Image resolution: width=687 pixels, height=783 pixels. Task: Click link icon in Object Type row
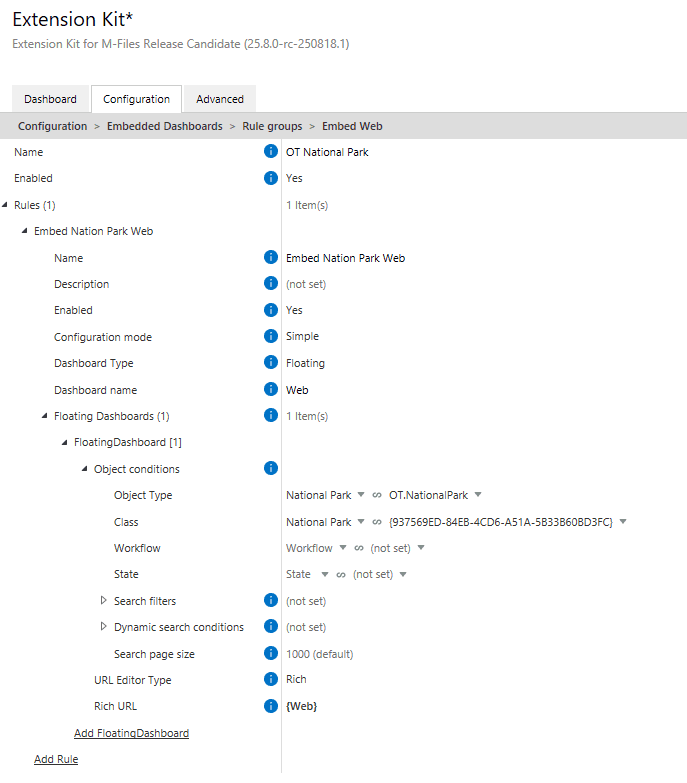point(377,495)
